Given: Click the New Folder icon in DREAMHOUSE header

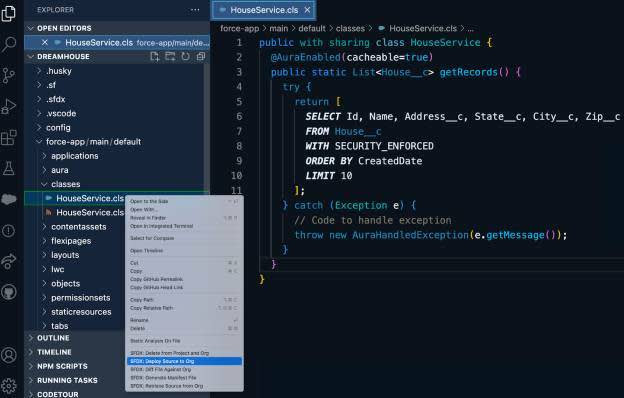Looking at the screenshot, I should click(x=170, y=57).
